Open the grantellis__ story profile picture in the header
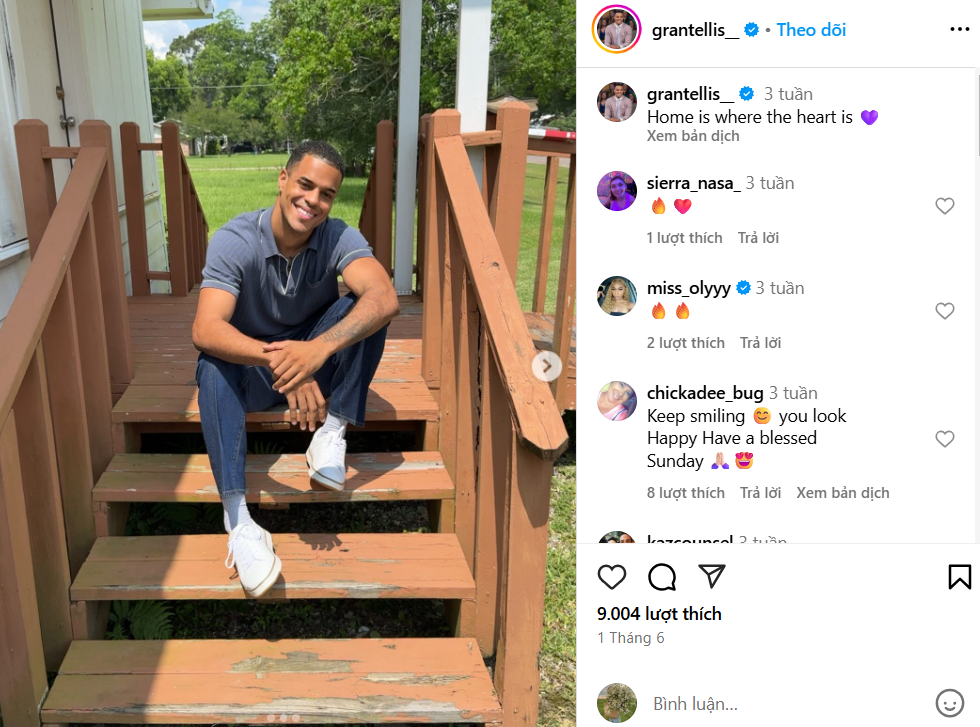 click(616, 29)
